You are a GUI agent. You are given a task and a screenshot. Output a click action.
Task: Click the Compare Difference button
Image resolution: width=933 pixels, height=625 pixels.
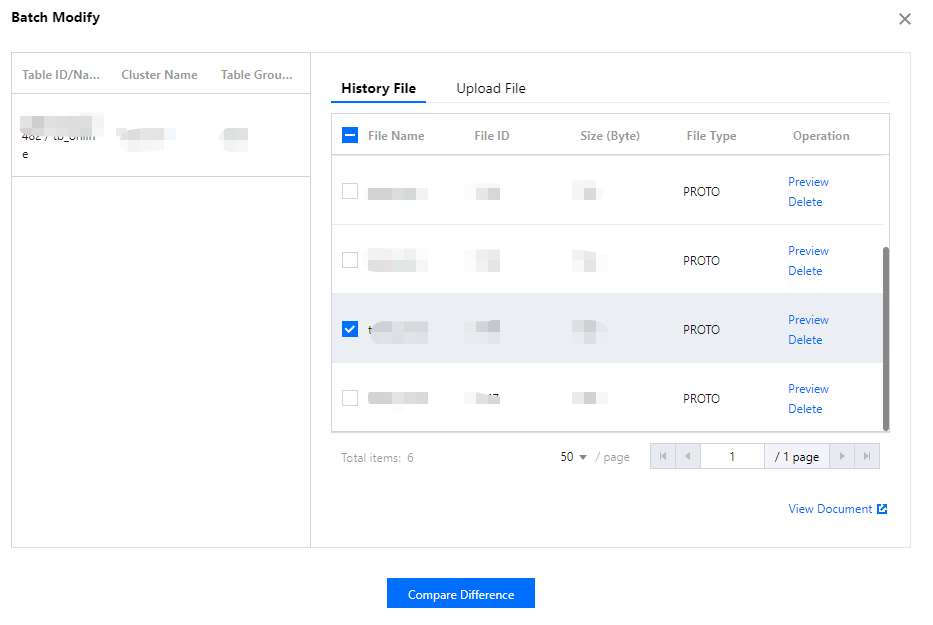[460, 594]
